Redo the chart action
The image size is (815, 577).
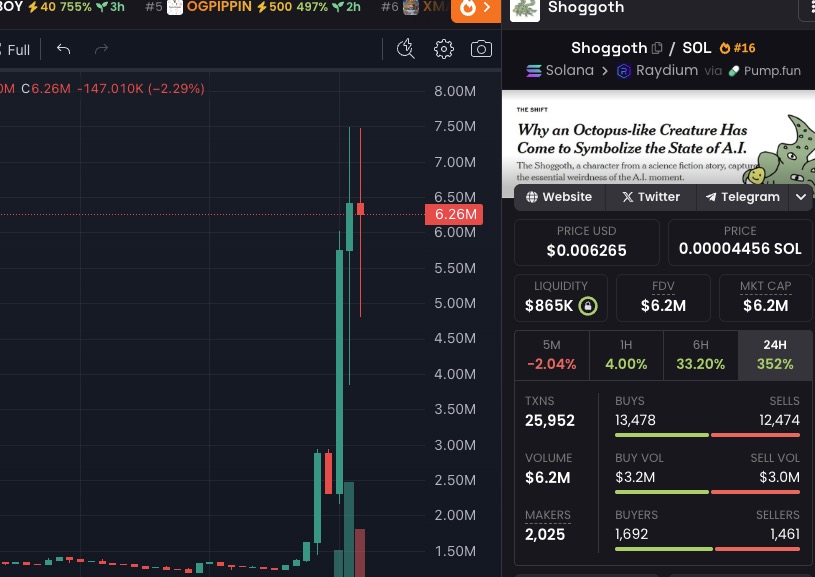tap(101, 49)
